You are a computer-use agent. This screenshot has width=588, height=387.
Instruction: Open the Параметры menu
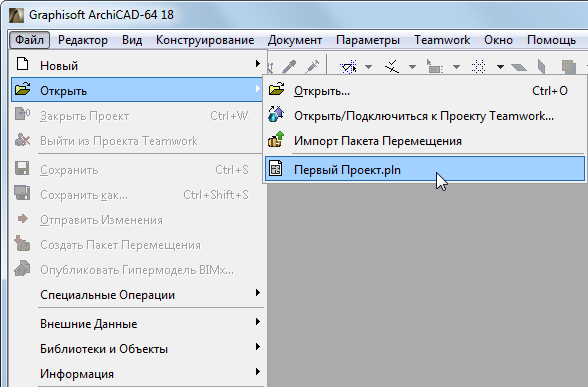click(x=368, y=40)
